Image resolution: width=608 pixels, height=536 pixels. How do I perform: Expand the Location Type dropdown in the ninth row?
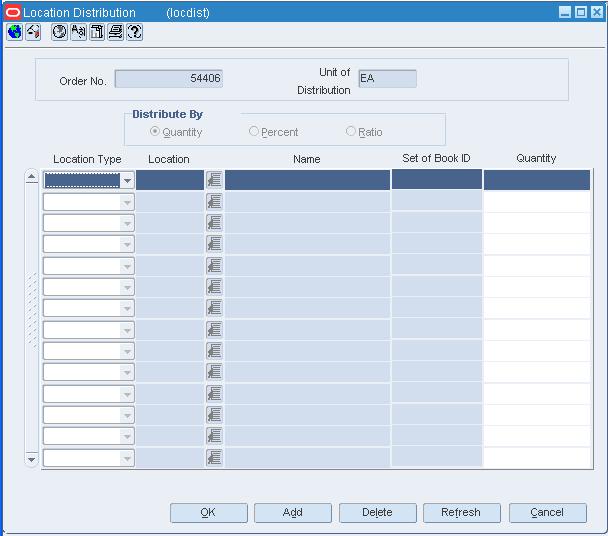click(x=127, y=351)
